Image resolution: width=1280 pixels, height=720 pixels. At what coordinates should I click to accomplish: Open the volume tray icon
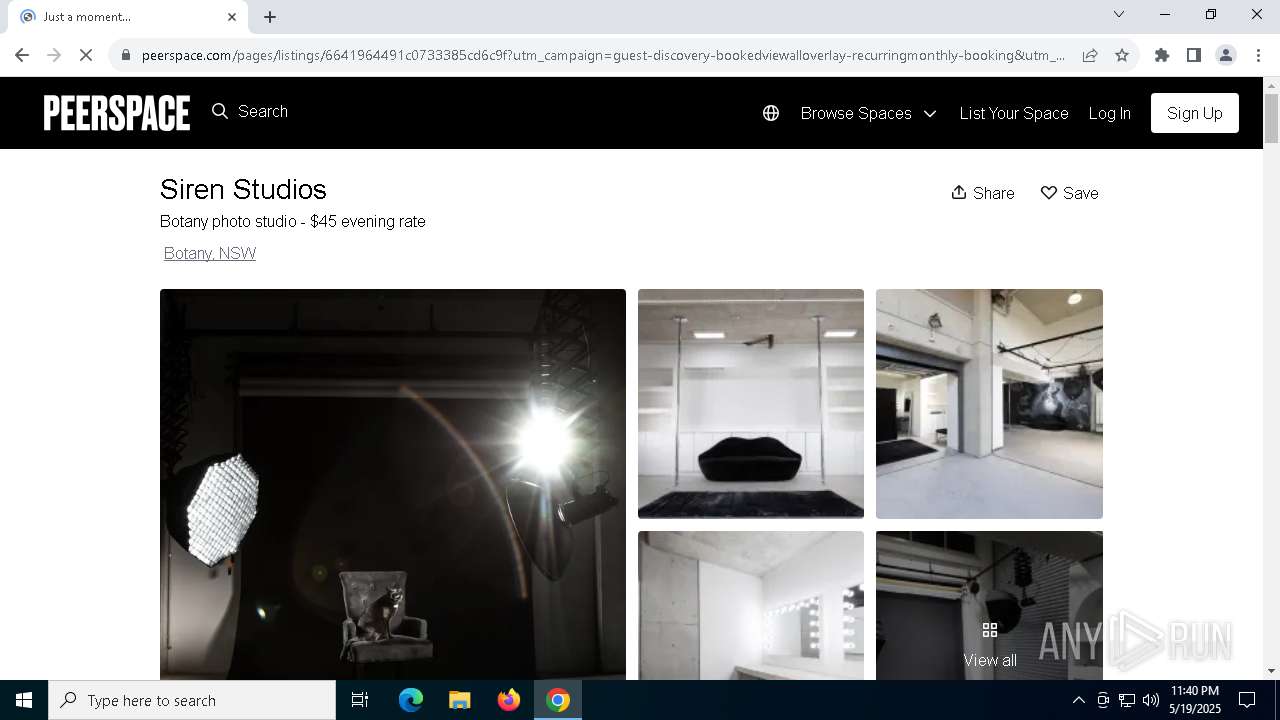pyautogui.click(x=1151, y=700)
